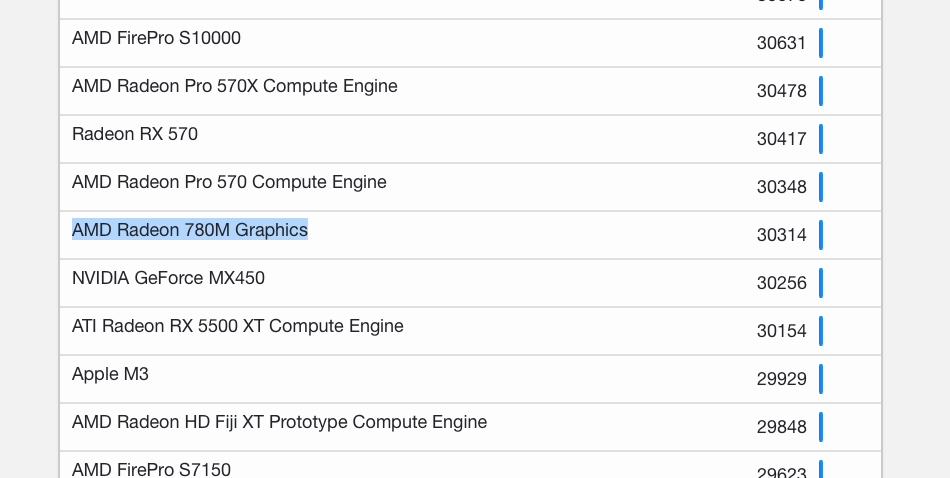Click the blue bar next to 30631
The image size is (950, 478).
tap(821, 43)
